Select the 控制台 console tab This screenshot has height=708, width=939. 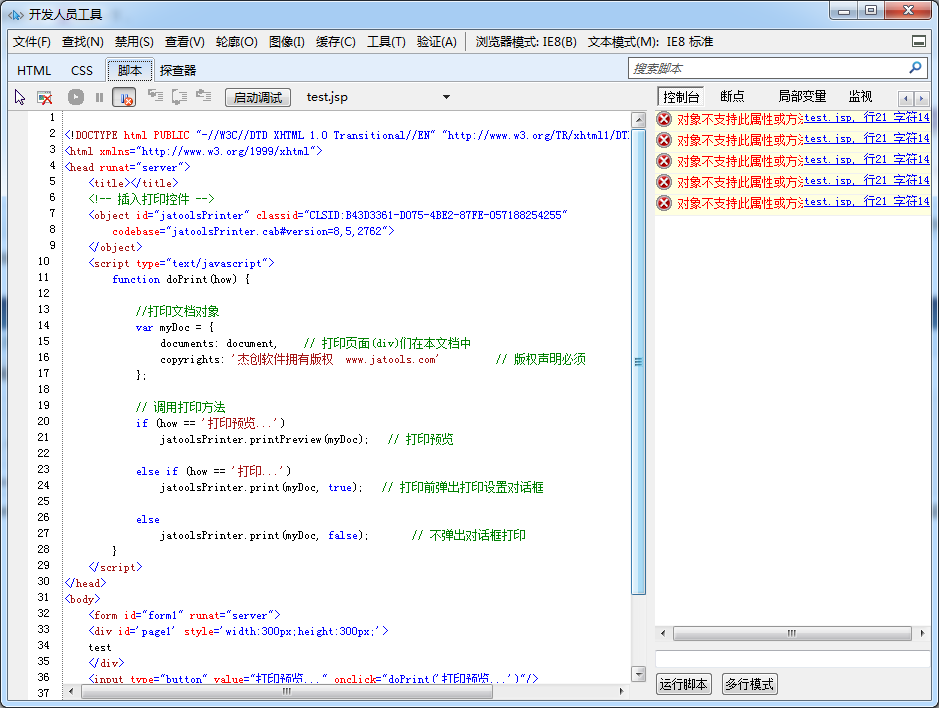(681, 97)
